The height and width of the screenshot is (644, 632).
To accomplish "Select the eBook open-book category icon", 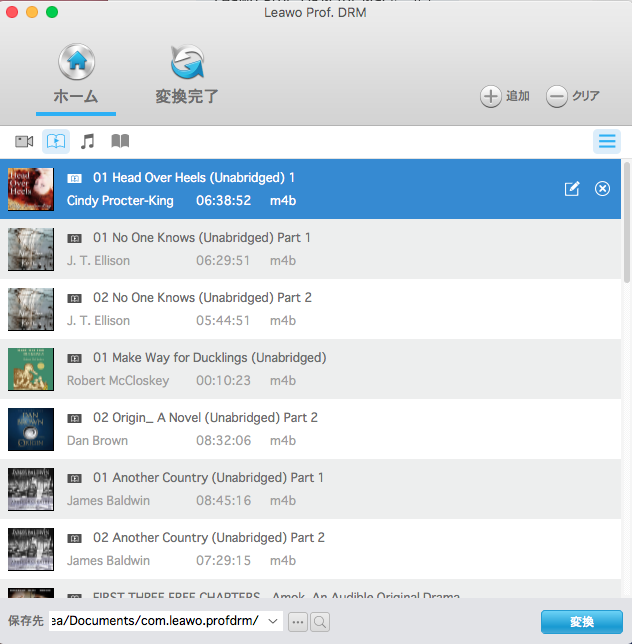I will pos(120,141).
